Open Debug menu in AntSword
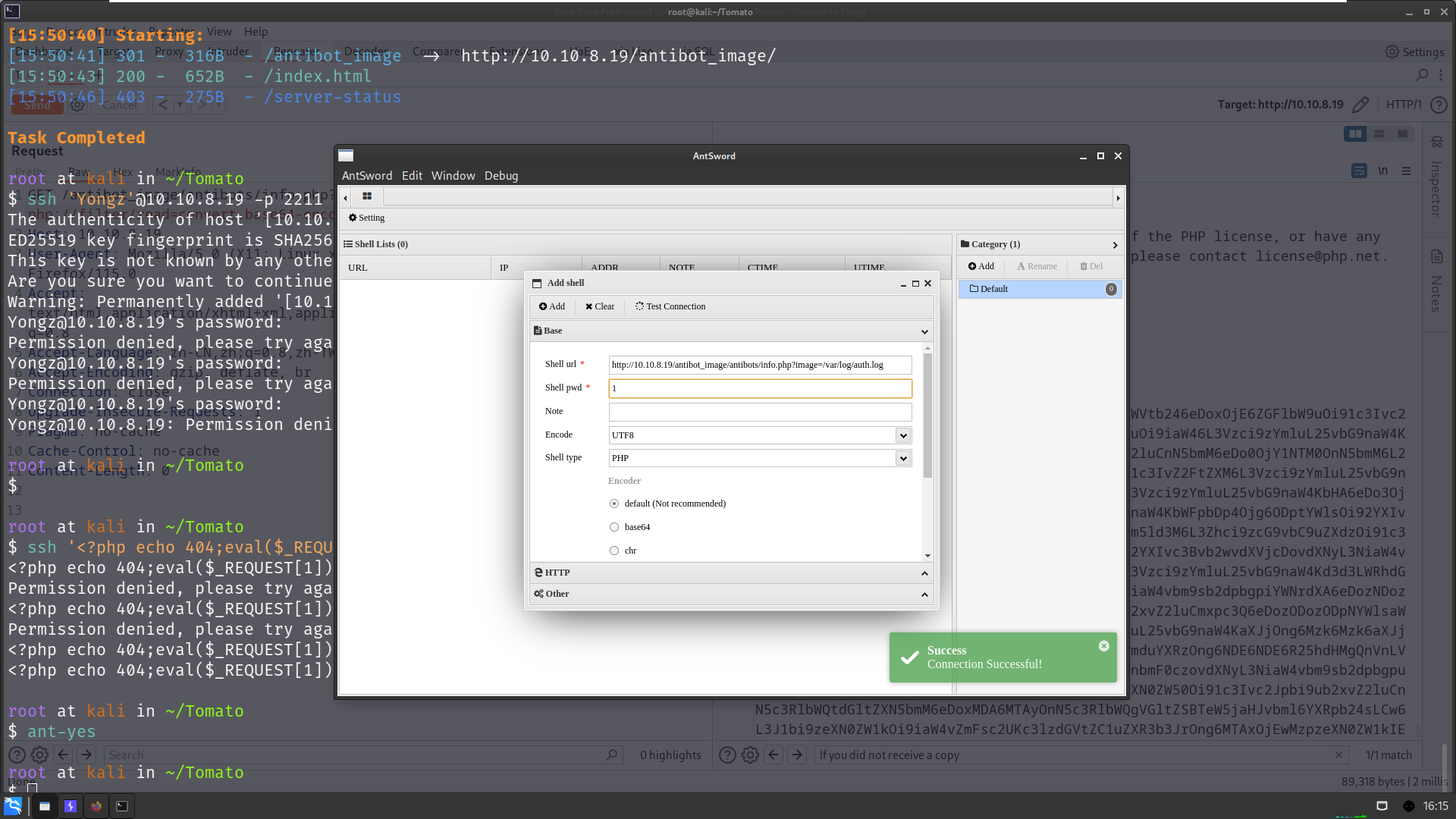The image size is (1456, 819). pos(501,175)
